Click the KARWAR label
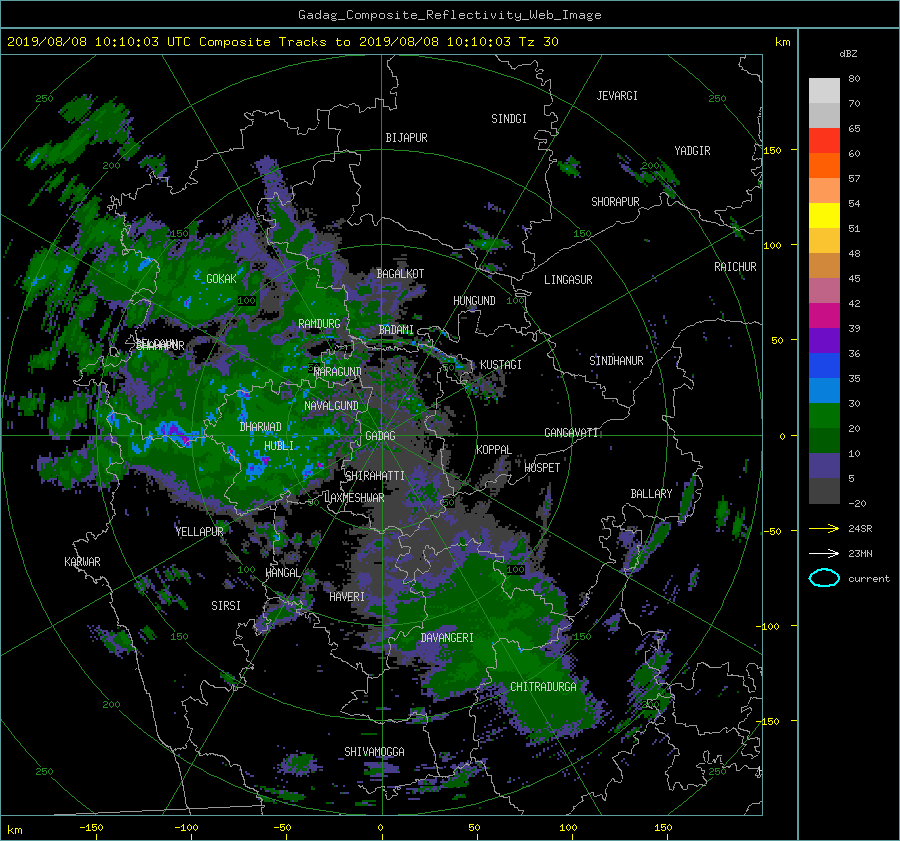900x841 pixels. click(x=82, y=562)
